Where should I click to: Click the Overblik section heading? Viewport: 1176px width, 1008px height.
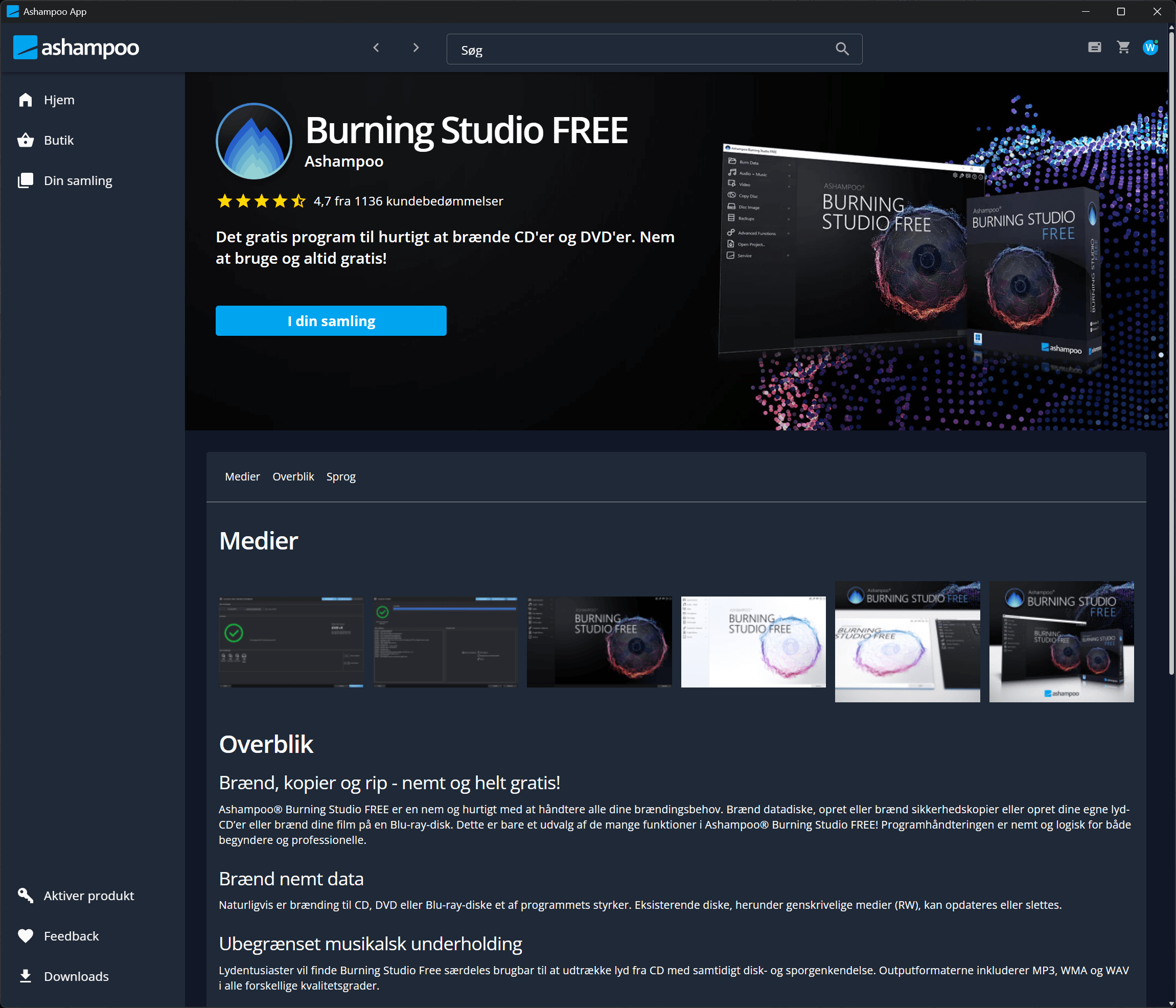tap(266, 744)
